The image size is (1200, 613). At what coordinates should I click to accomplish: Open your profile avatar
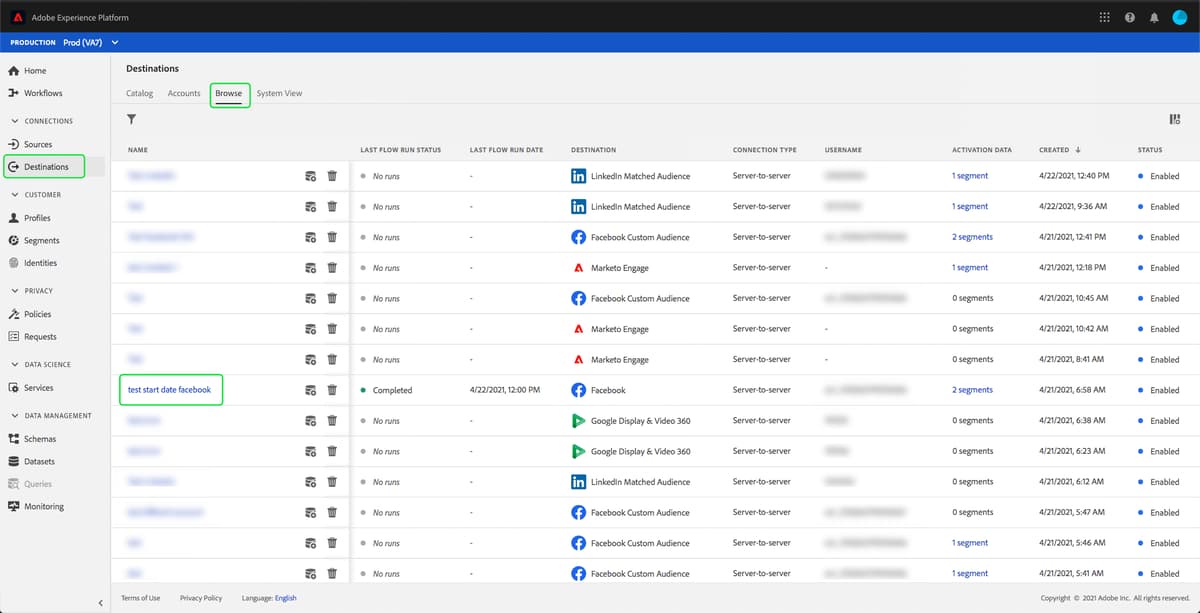[x=1179, y=16]
